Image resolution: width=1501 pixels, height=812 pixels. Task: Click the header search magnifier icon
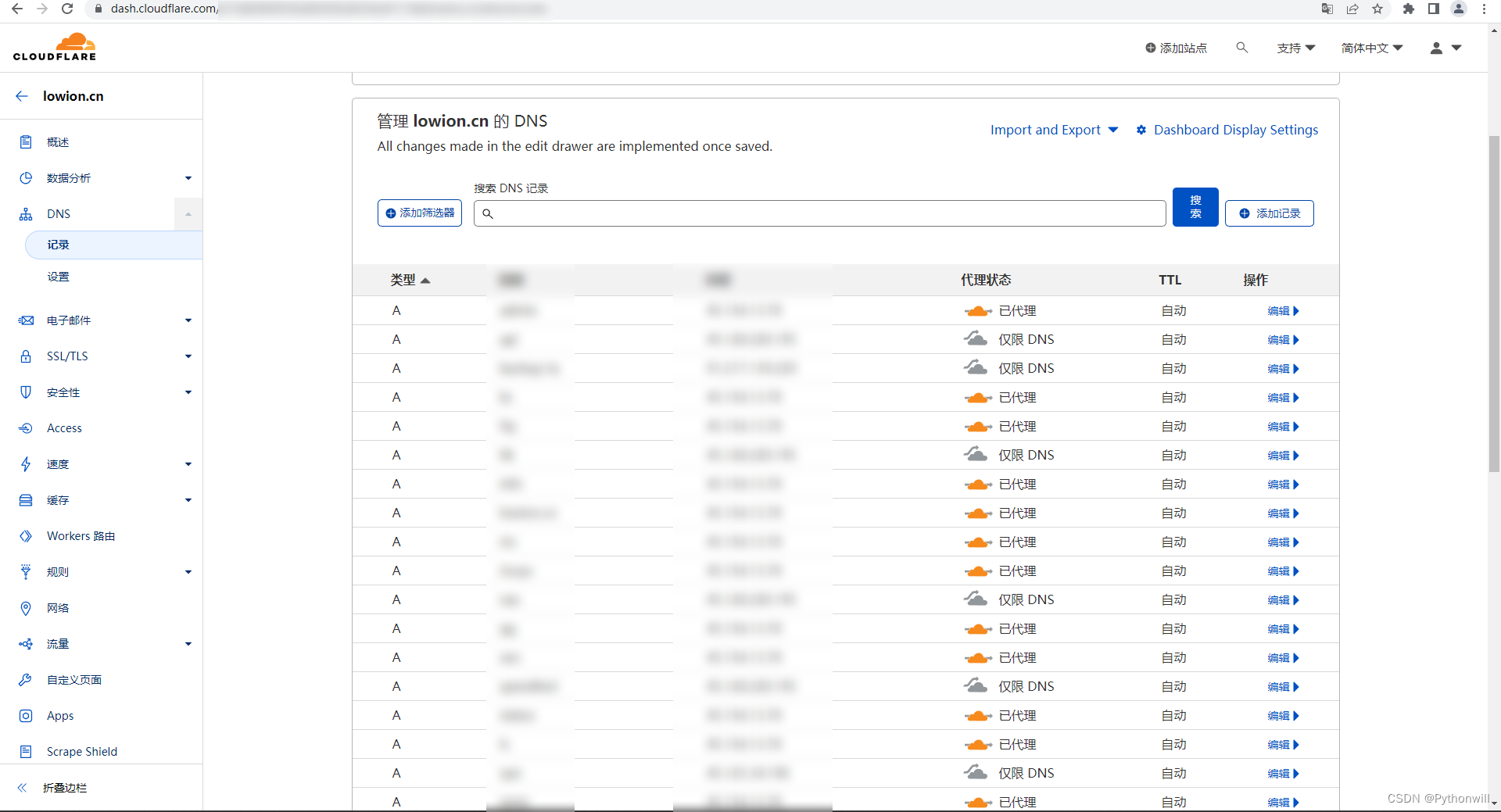pos(1241,48)
